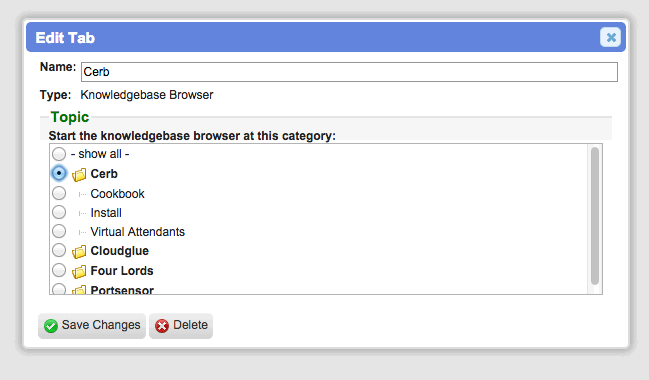Click the category list scrollbar
Image resolution: width=649 pixels, height=380 pixels.
(x=595, y=216)
